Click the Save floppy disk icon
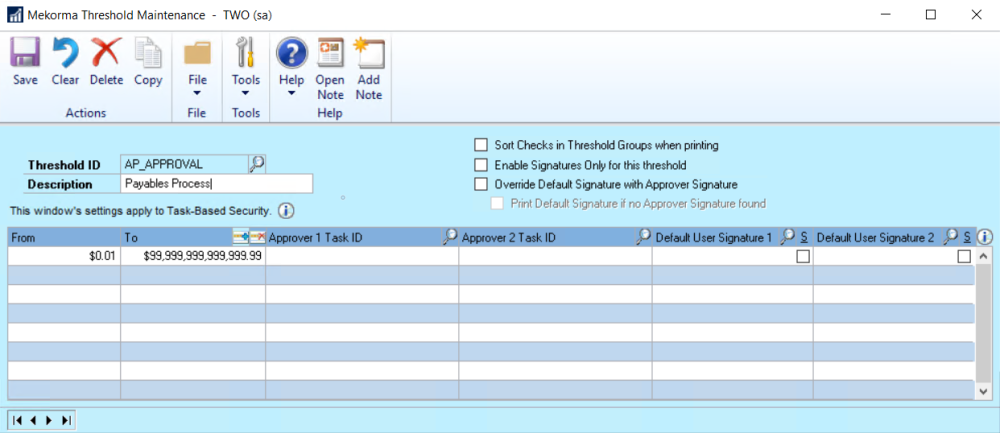Image resolution: width=1000 pixels, height=433 pixels. (x=25, y=52)
